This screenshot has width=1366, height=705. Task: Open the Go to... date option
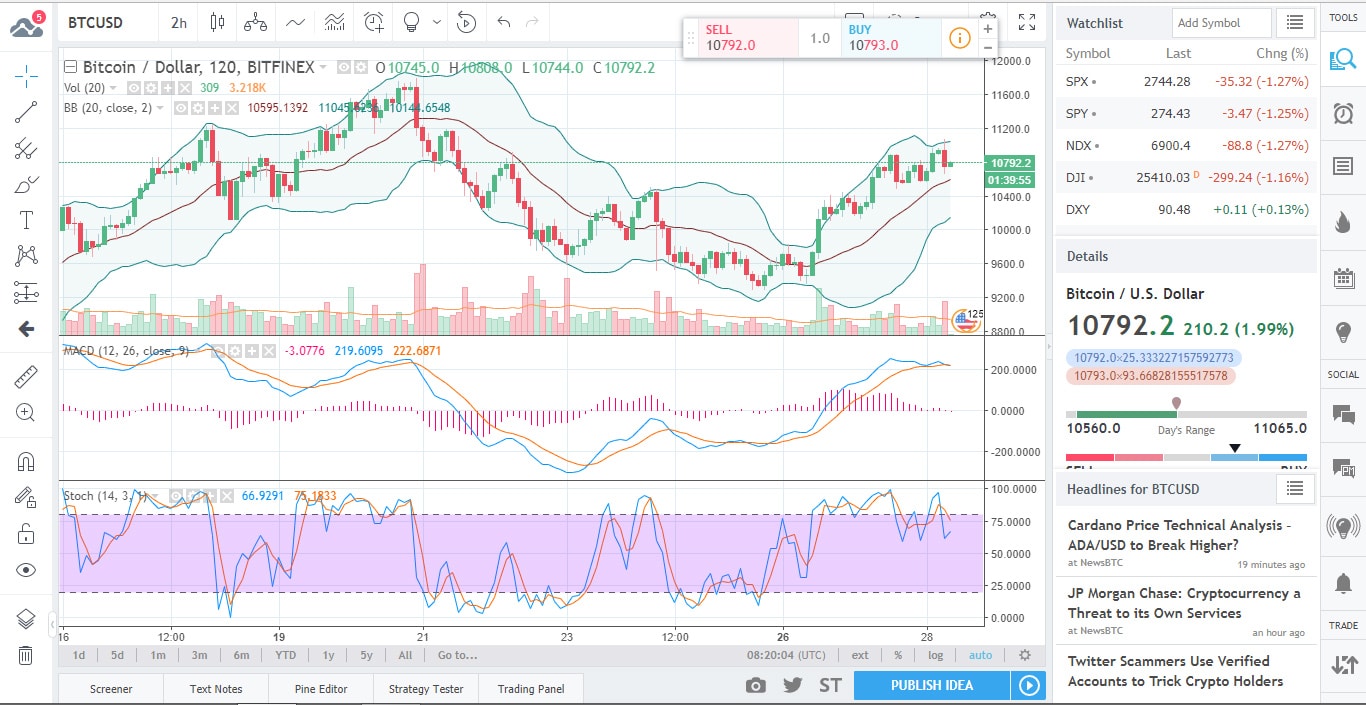457,656
